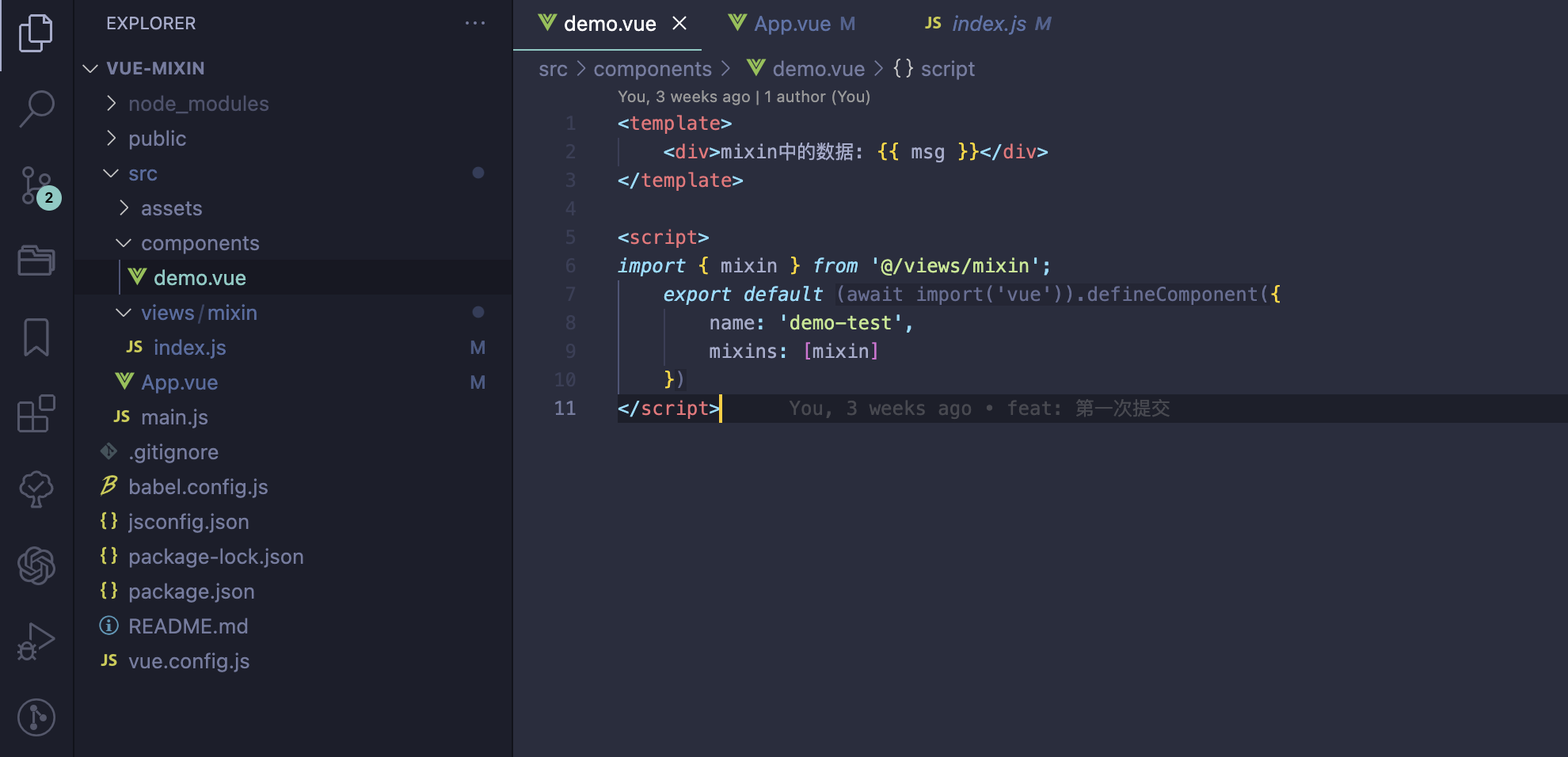
Task: Click the script breadcrumb symbol
Action: [934, 69]
